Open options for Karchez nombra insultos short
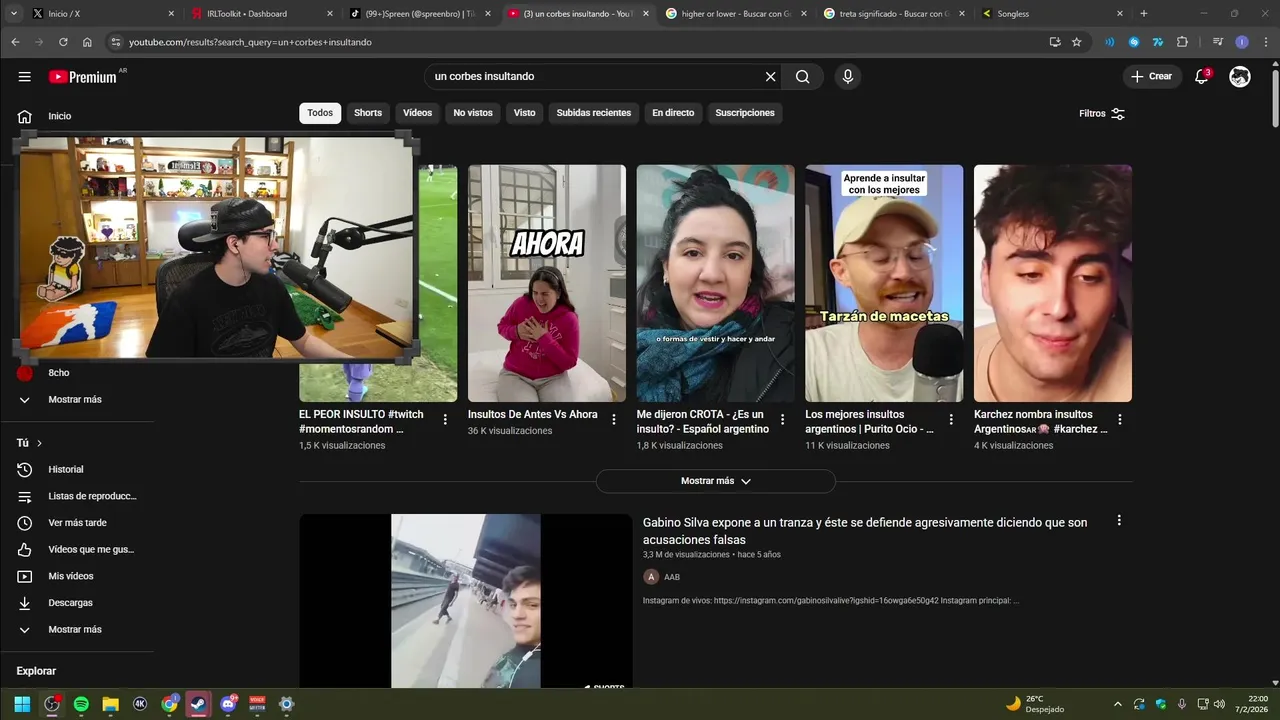The height and width of the screenshot is (720, 1280). [1120, 420]
